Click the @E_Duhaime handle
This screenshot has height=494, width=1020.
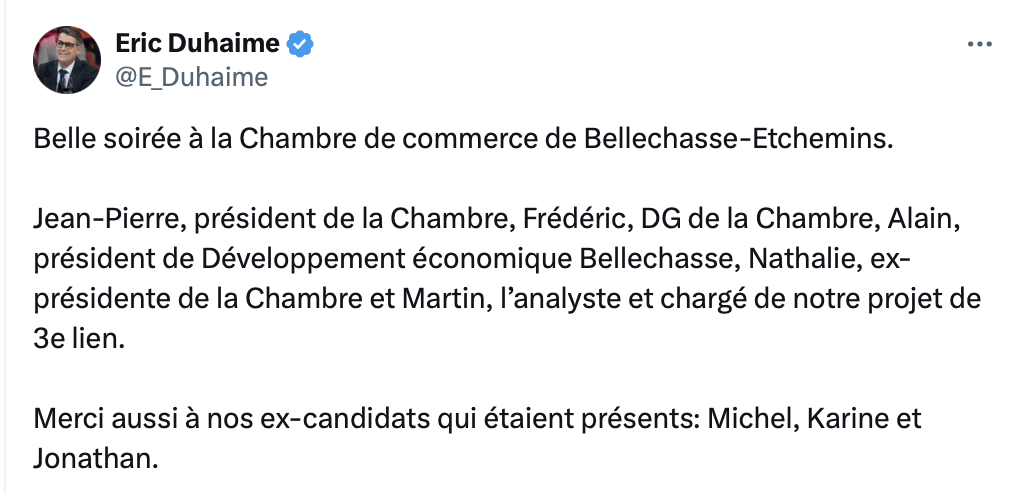[x=192, y=77]
